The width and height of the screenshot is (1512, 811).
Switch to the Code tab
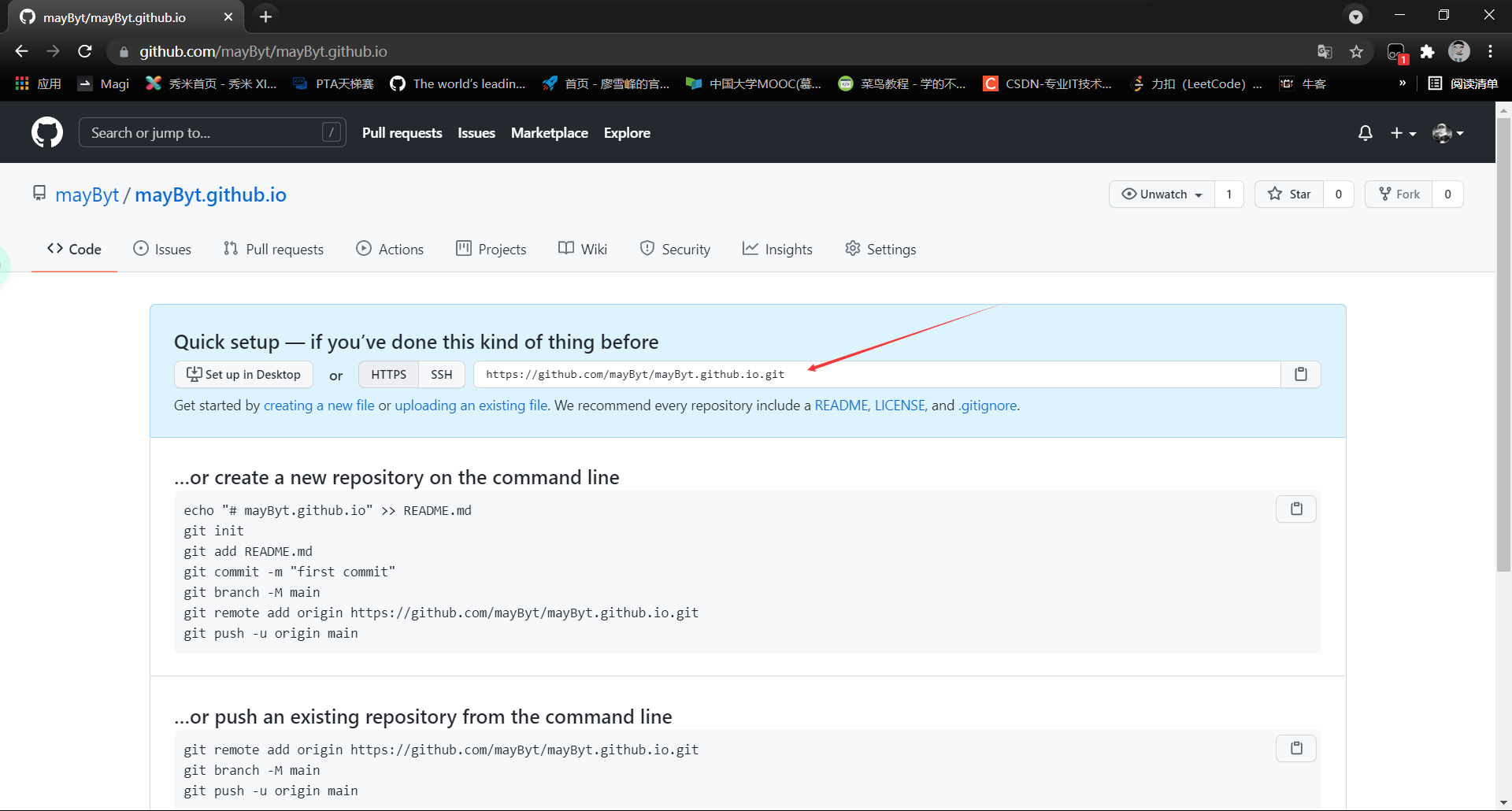[x=74, y=249]
